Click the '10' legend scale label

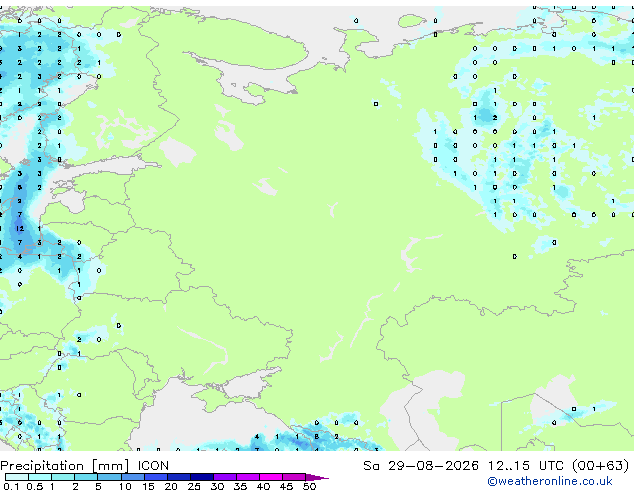coord(125,486)
